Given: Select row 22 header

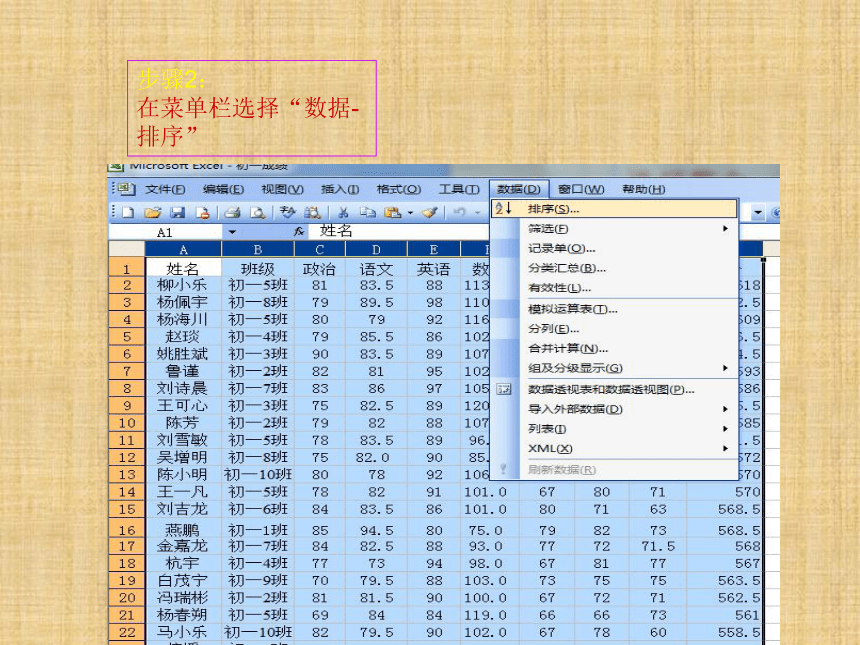Looking at the screenshot, I should tap(127, 632).
